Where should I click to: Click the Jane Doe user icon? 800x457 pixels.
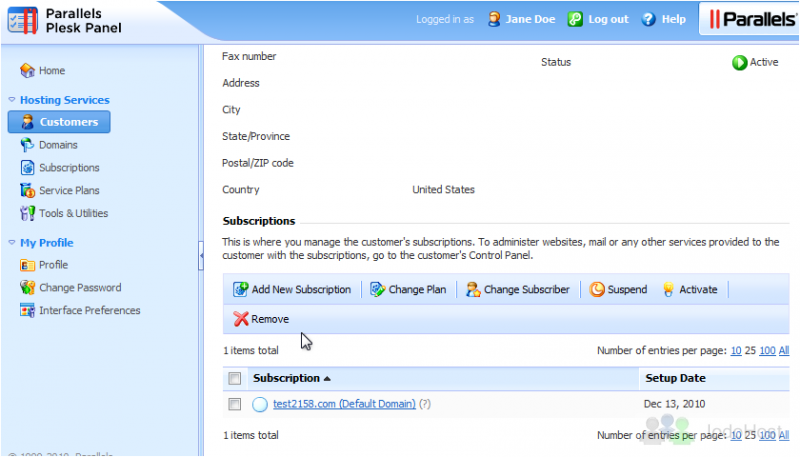tap(494, 19)
